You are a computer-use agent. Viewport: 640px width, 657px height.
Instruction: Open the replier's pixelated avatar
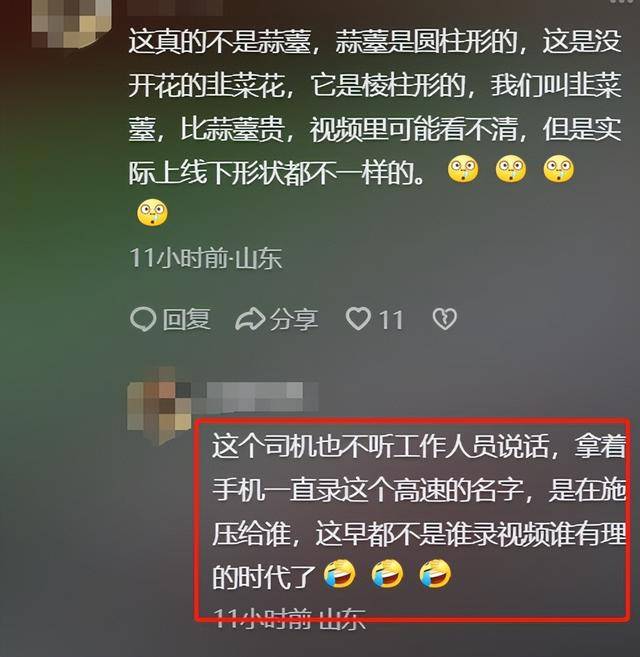click(159, 404)
